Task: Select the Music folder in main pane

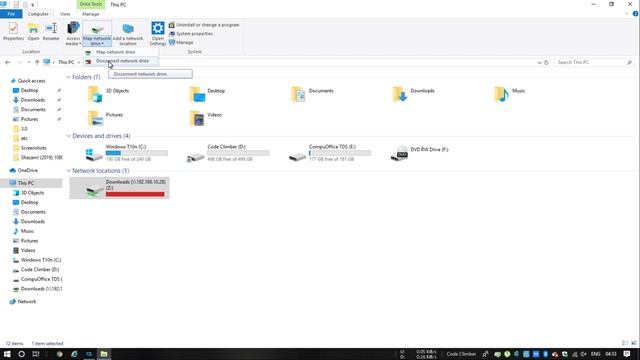Action: click(x=509, y=94)
